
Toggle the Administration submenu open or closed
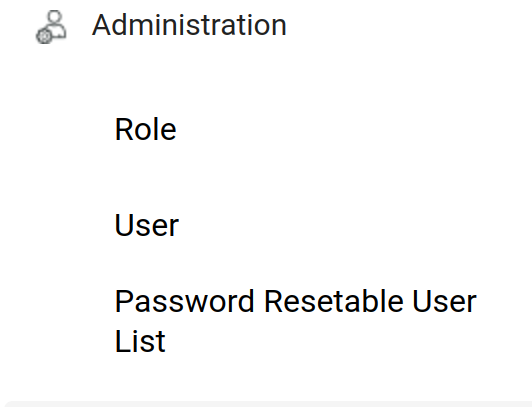[x=189, y=25]
